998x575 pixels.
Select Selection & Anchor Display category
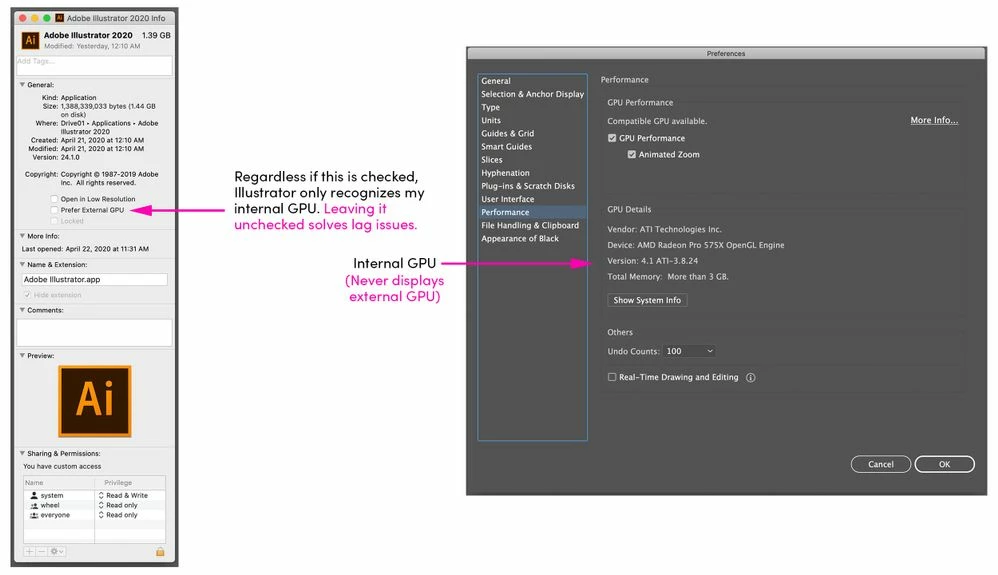pos(532,94)
